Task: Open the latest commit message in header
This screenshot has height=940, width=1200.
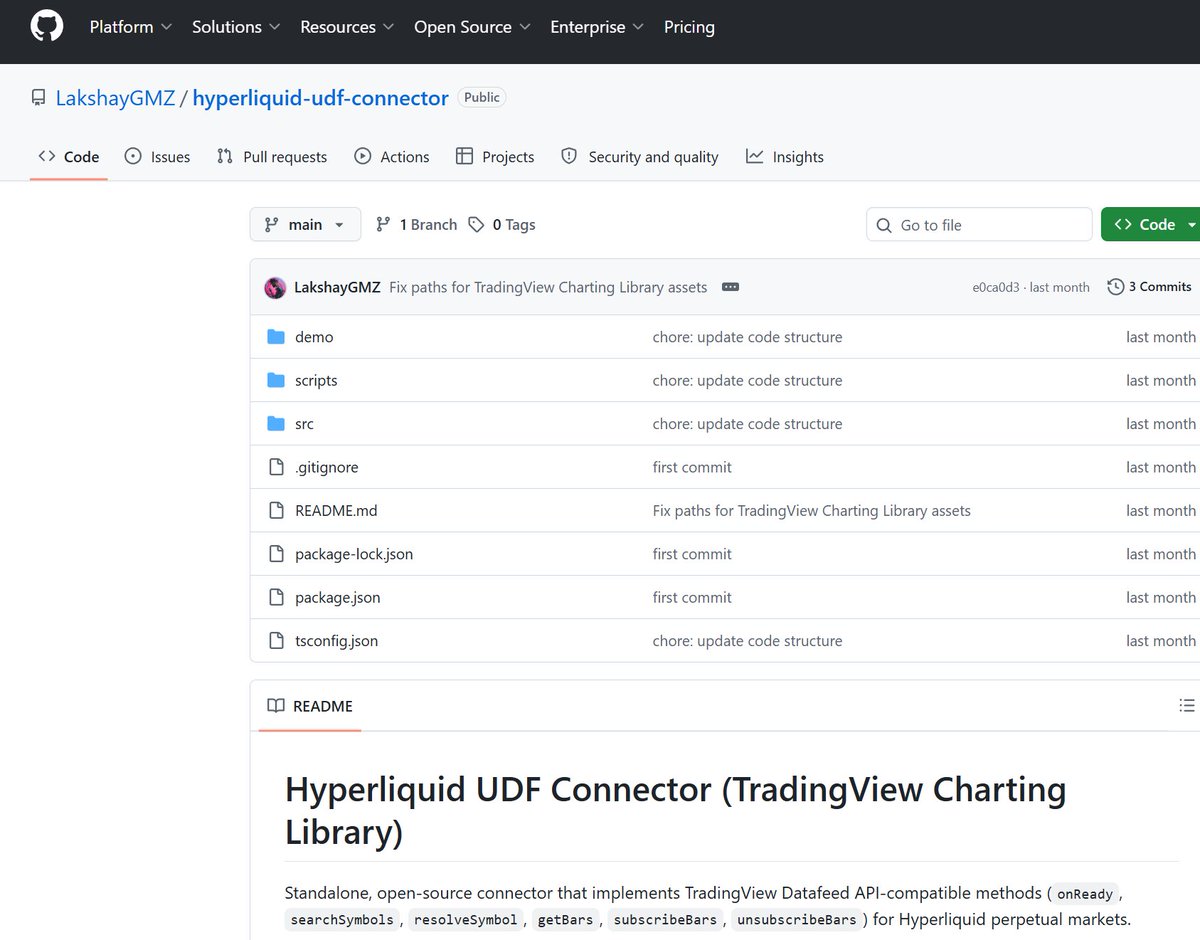Action: click(548, 287)
